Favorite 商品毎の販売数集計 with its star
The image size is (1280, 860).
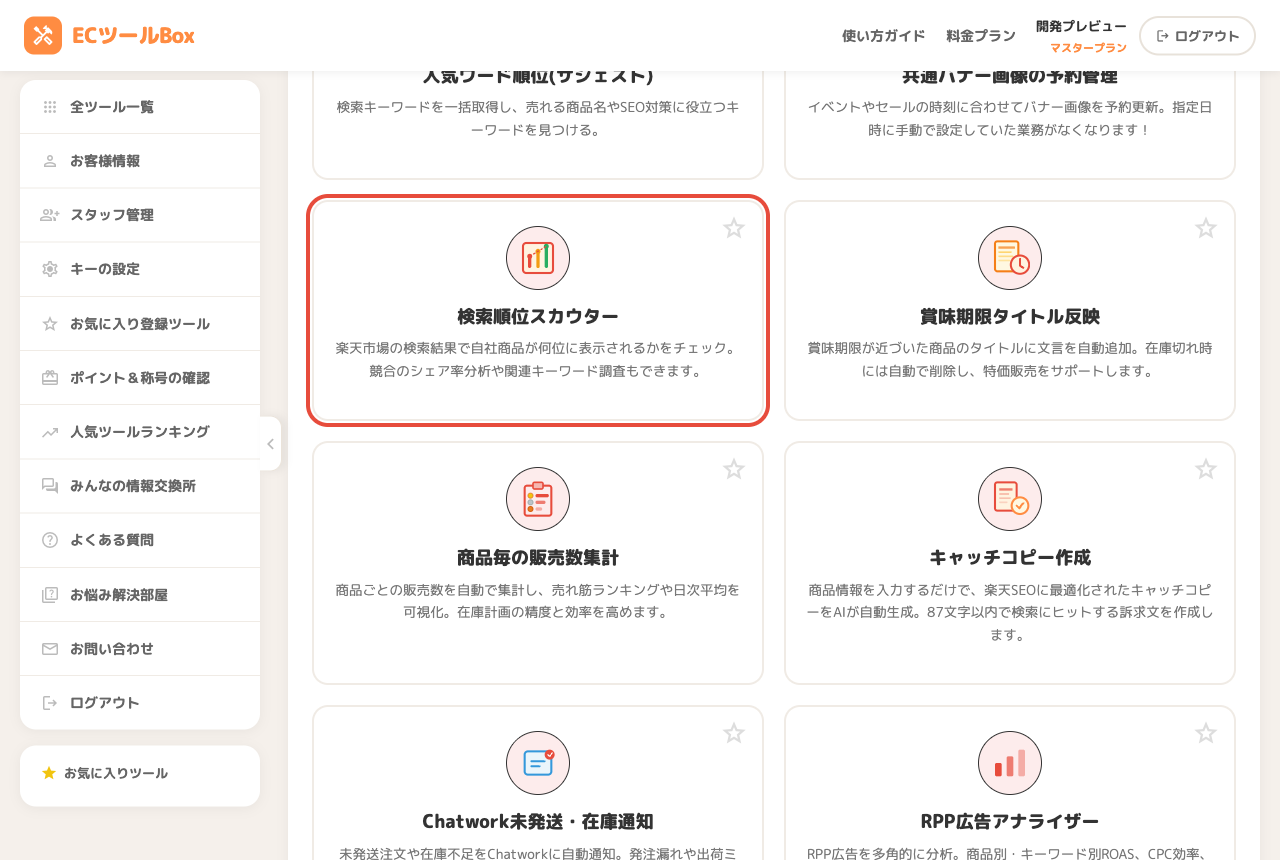[x=734, y=469]
